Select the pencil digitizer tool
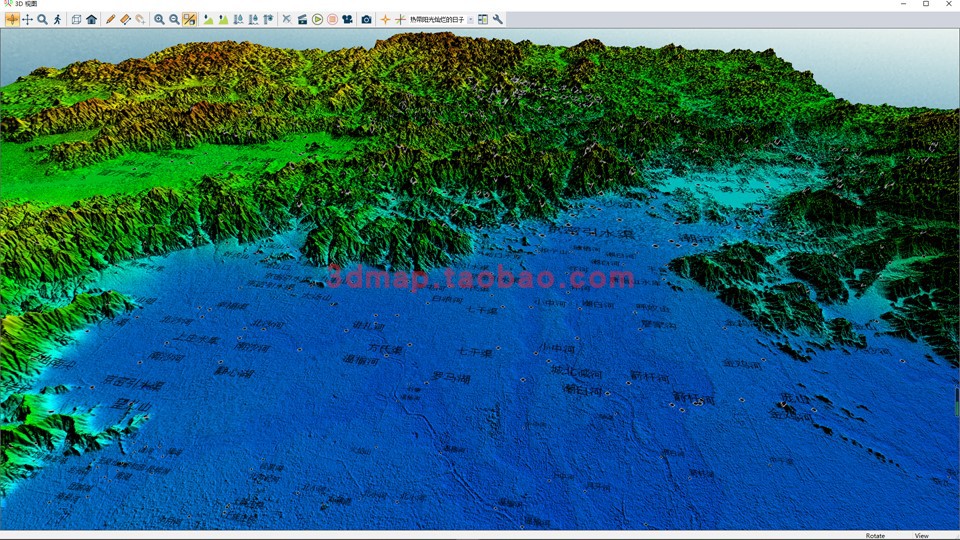Screen dimensions: 960x540 [110, 20]
